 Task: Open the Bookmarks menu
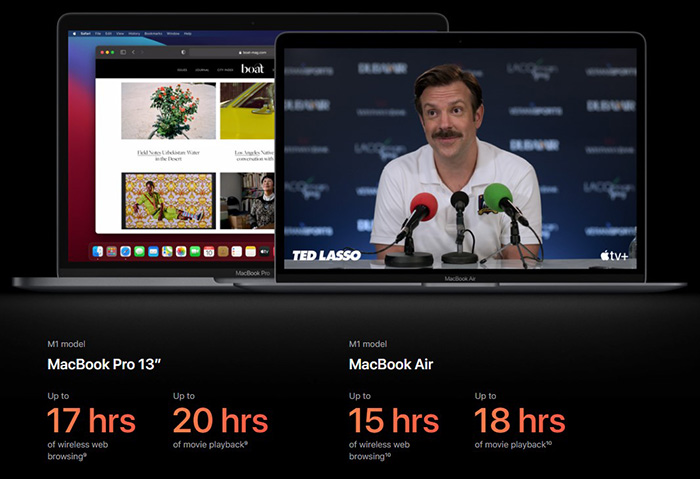(153, 33)
